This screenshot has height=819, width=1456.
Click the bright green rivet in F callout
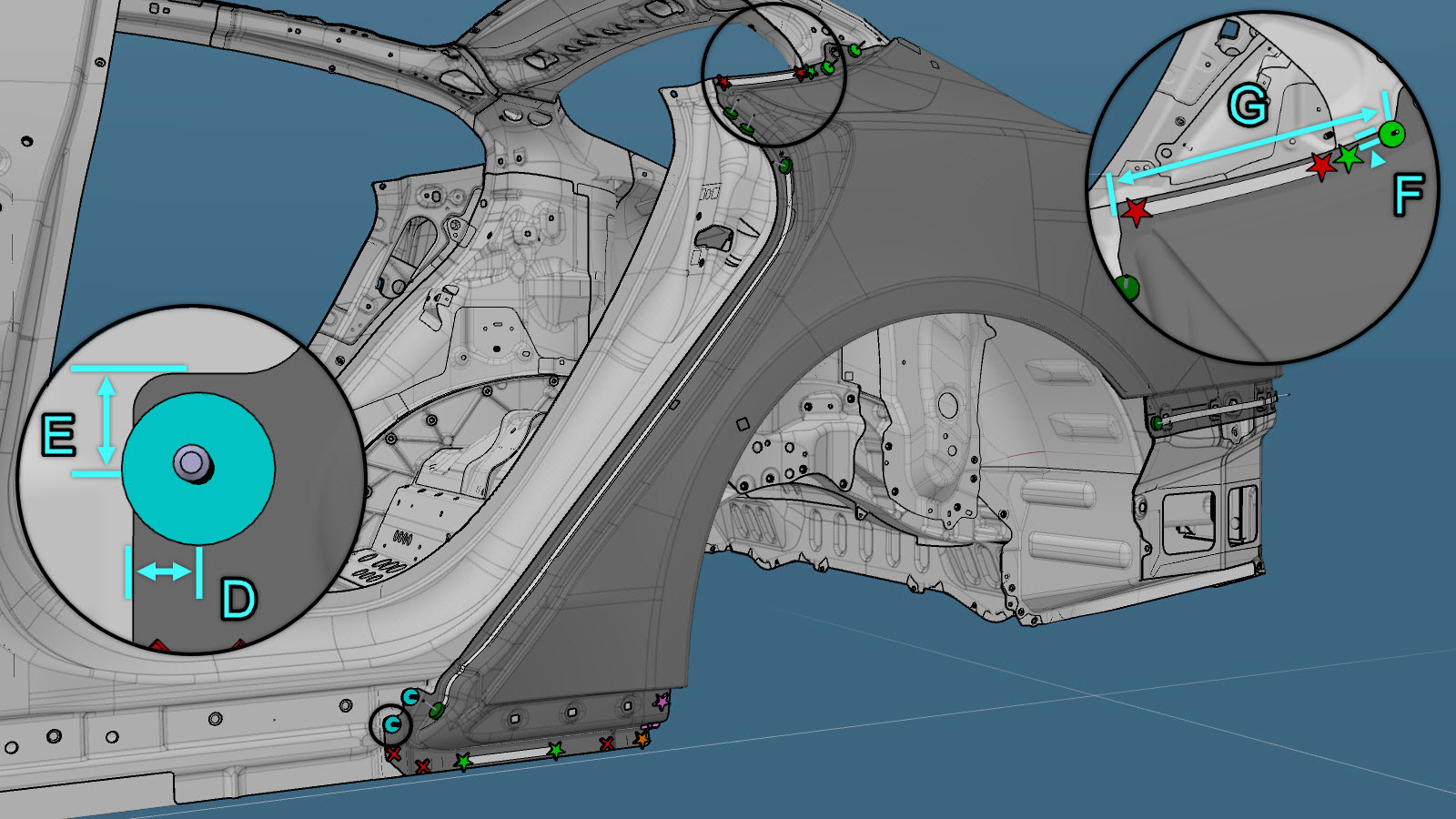click(x=1390, y=135)
